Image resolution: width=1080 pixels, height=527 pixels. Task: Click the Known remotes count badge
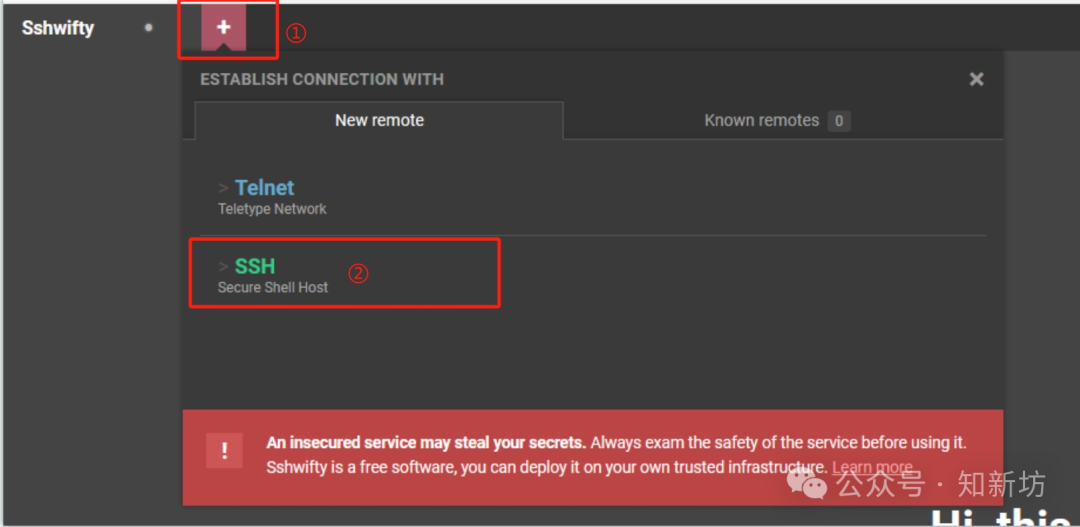(838, 121)
